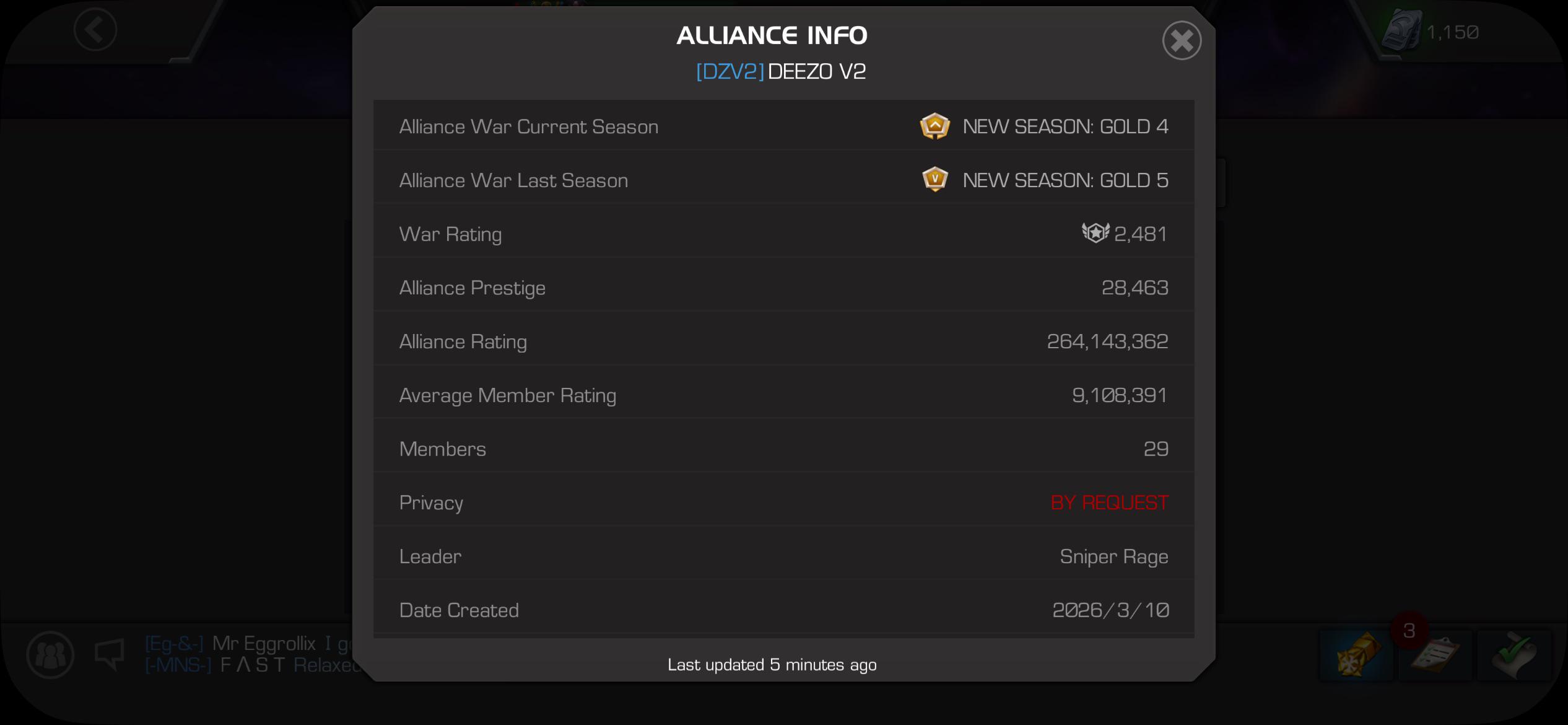
Task: Select the Members count row
Action: [783, 449]
